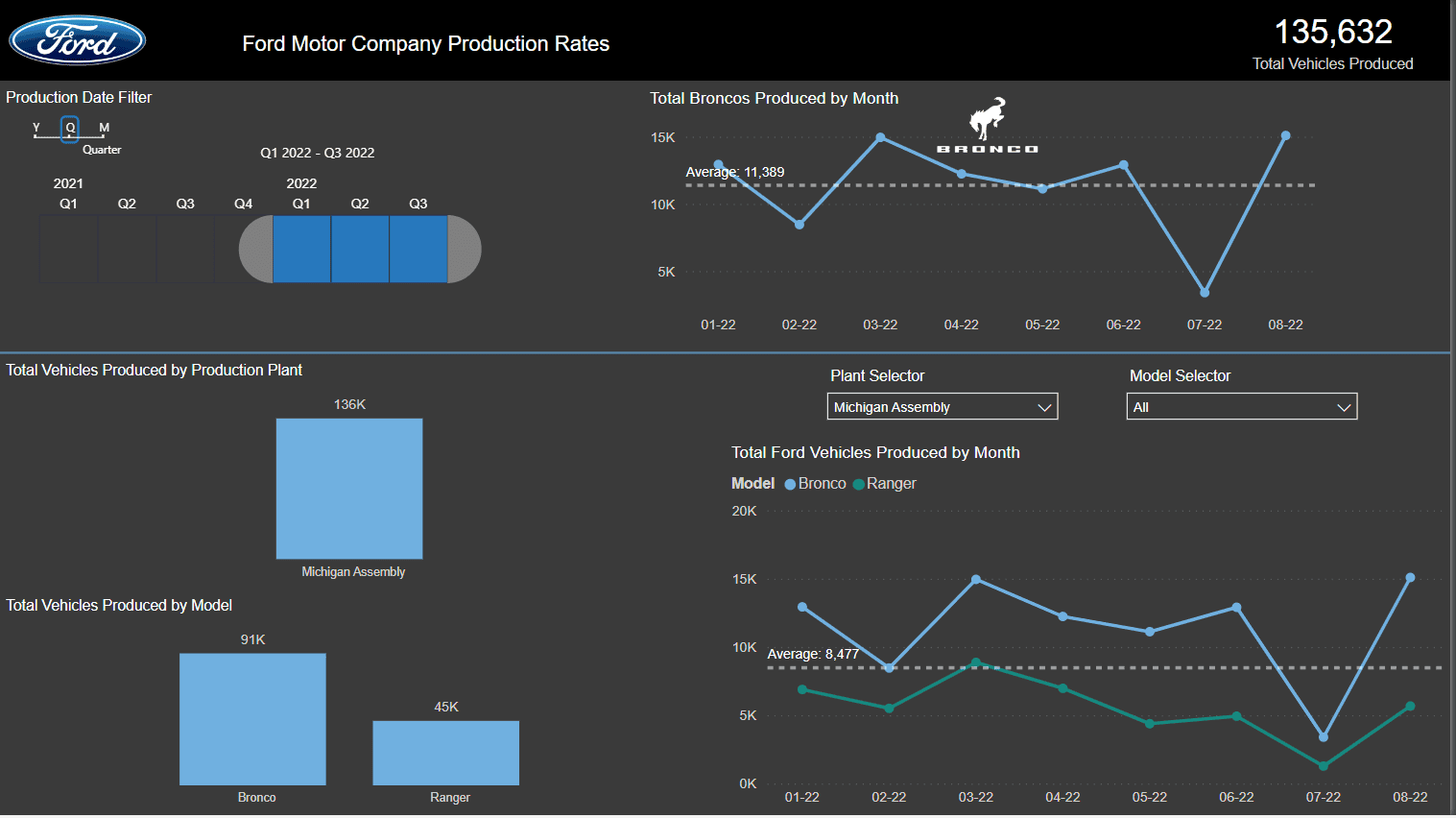
Task: Expand the Model Selector dropdown arrow
Action: [1344, 407]
